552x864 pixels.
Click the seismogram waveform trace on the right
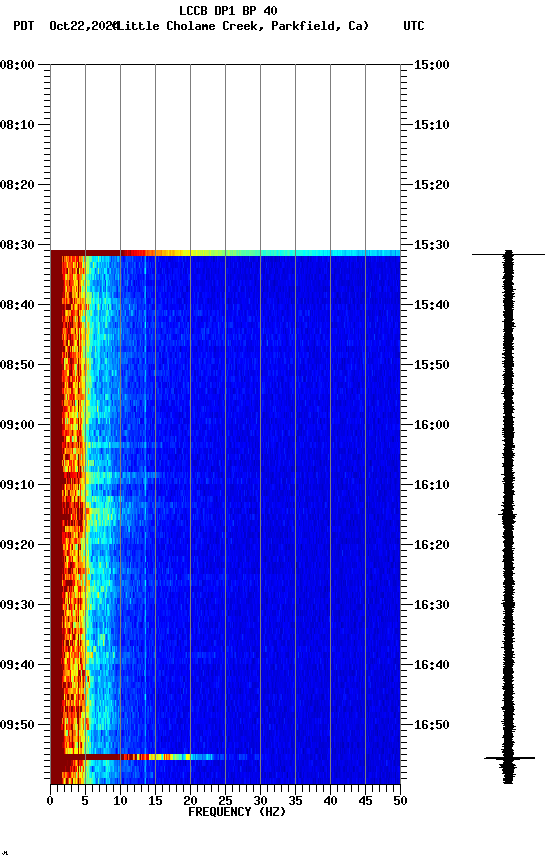(x=508, y=517)
